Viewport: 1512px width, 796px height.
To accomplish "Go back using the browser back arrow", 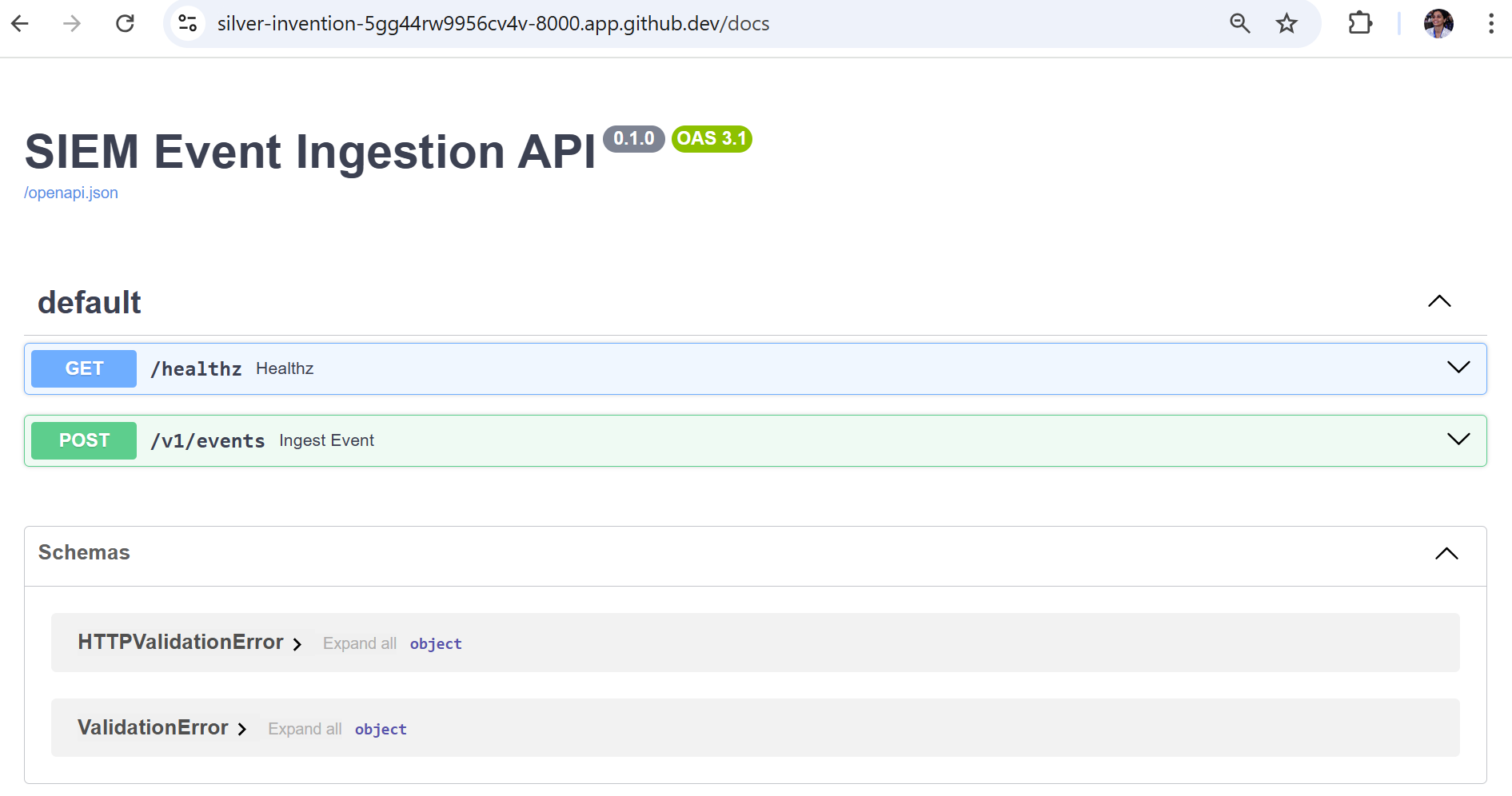I will tap(20, 24).
